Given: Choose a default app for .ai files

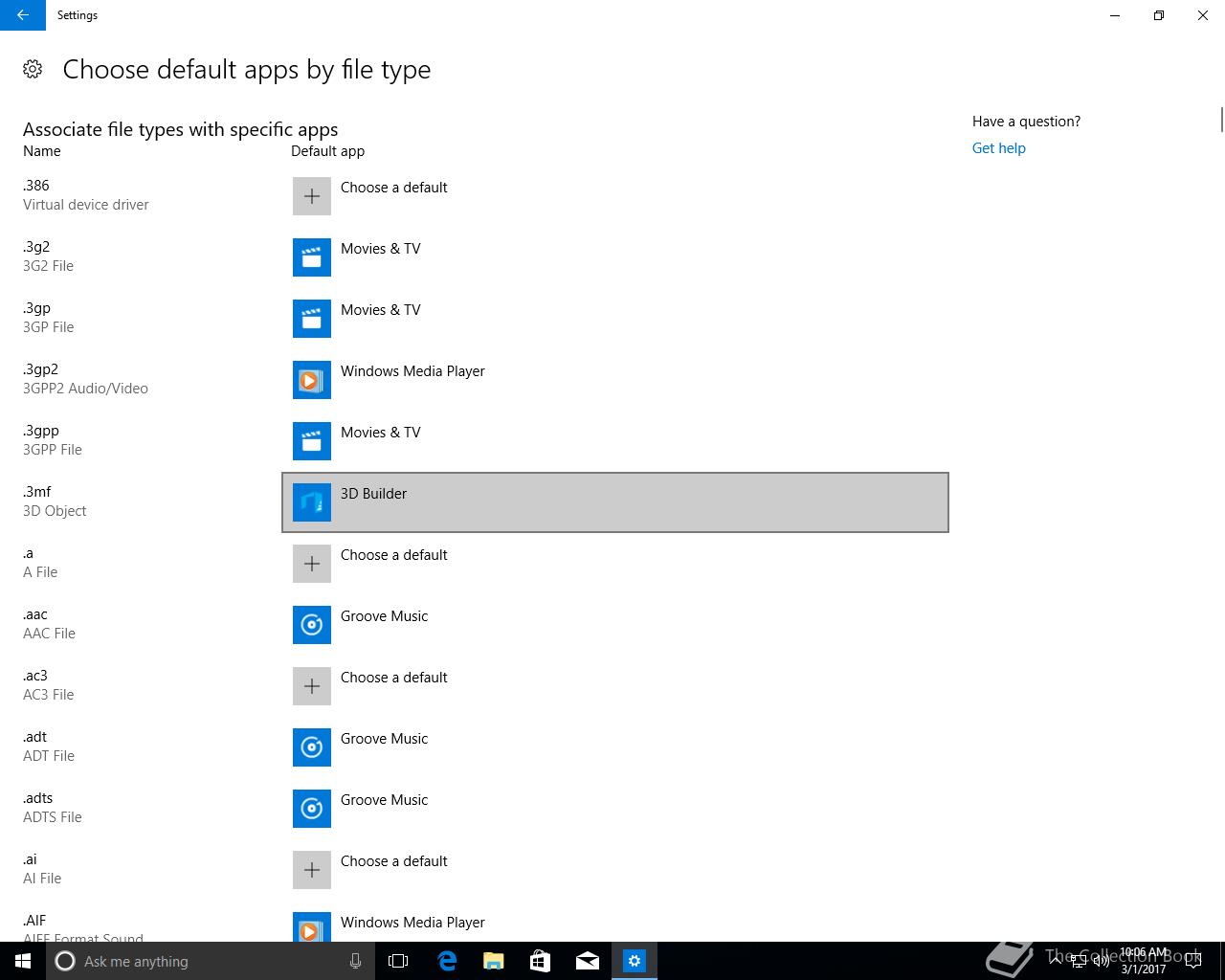Looking at the screenshot, I should [x=393, y=861].
